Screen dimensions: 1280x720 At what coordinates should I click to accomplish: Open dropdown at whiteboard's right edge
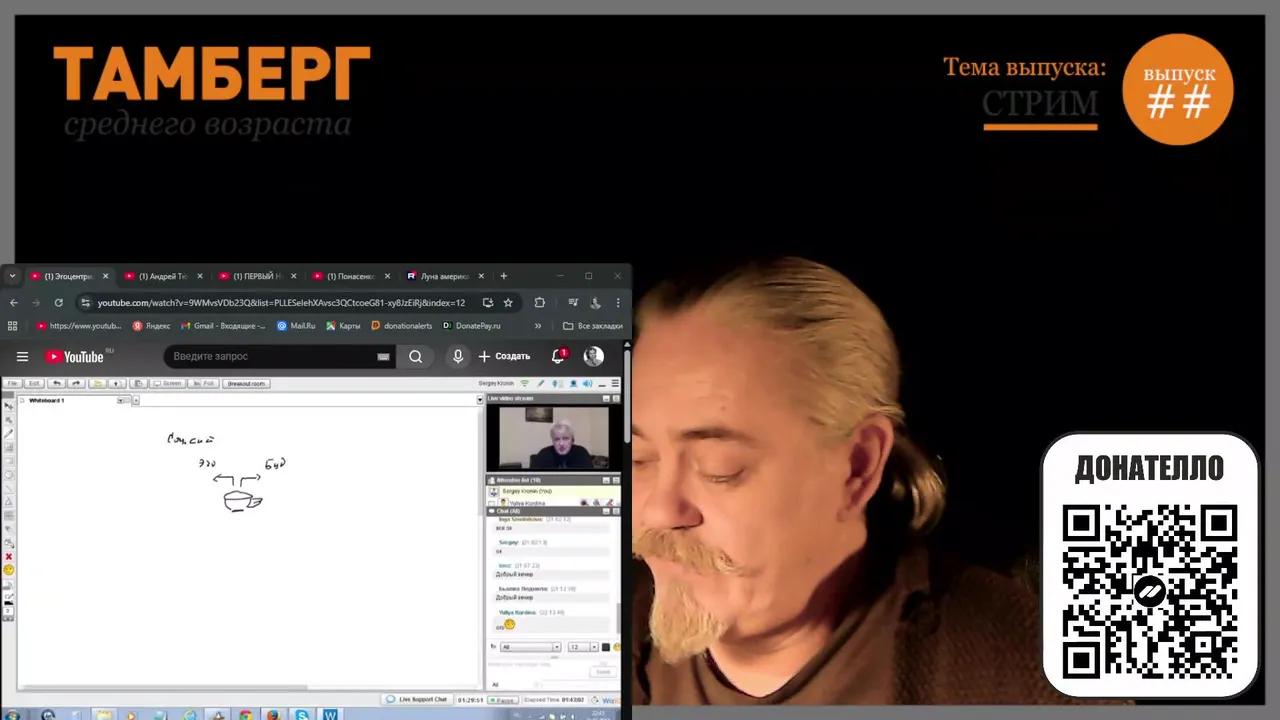tap(480, 399)
